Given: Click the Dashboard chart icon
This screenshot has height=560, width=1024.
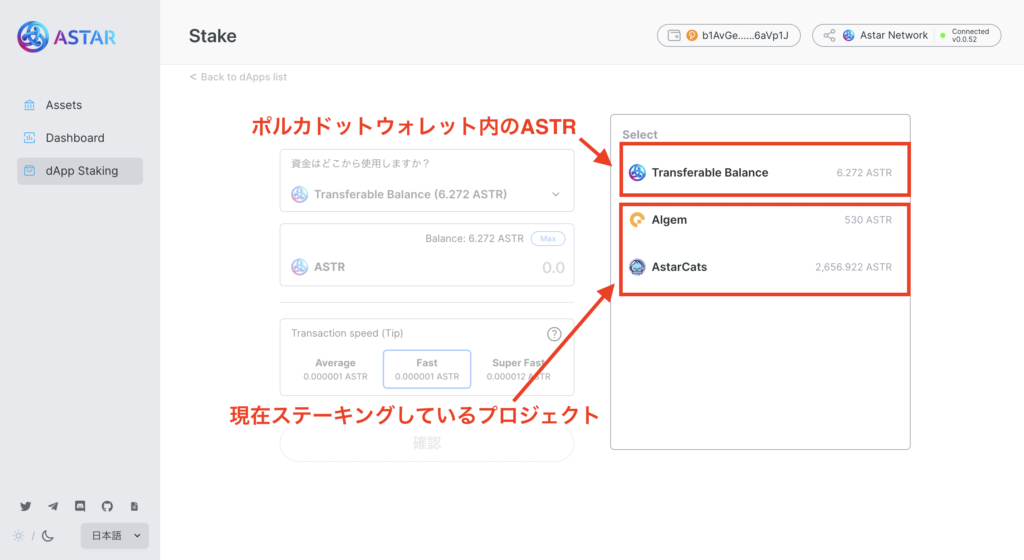Looking at the screenshot, I should pyautogui.click(x=29, y=138).
